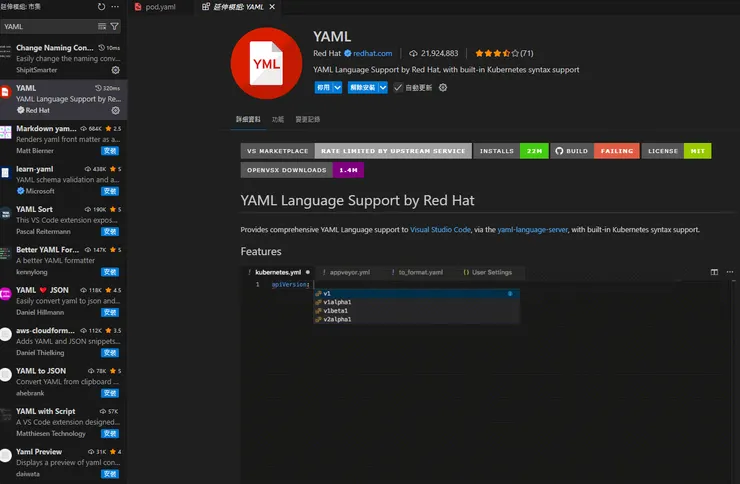Viewport: 740px width, 484px height.
Task: Open the Visual Studio Code link
Action: 440,230
